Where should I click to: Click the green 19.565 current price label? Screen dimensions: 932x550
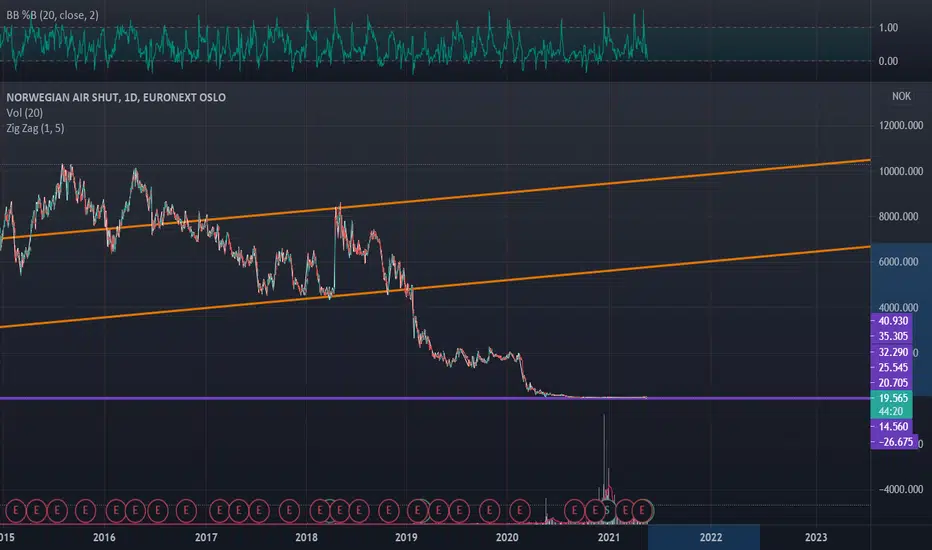click(x=892, y=398)
